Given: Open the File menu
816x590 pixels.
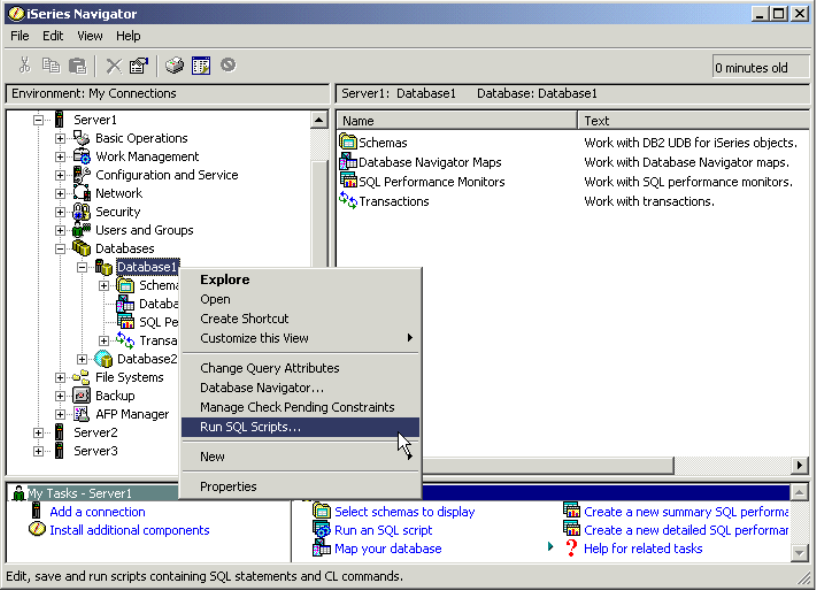Looking at the screenshot, I should (x=20, y=36).
